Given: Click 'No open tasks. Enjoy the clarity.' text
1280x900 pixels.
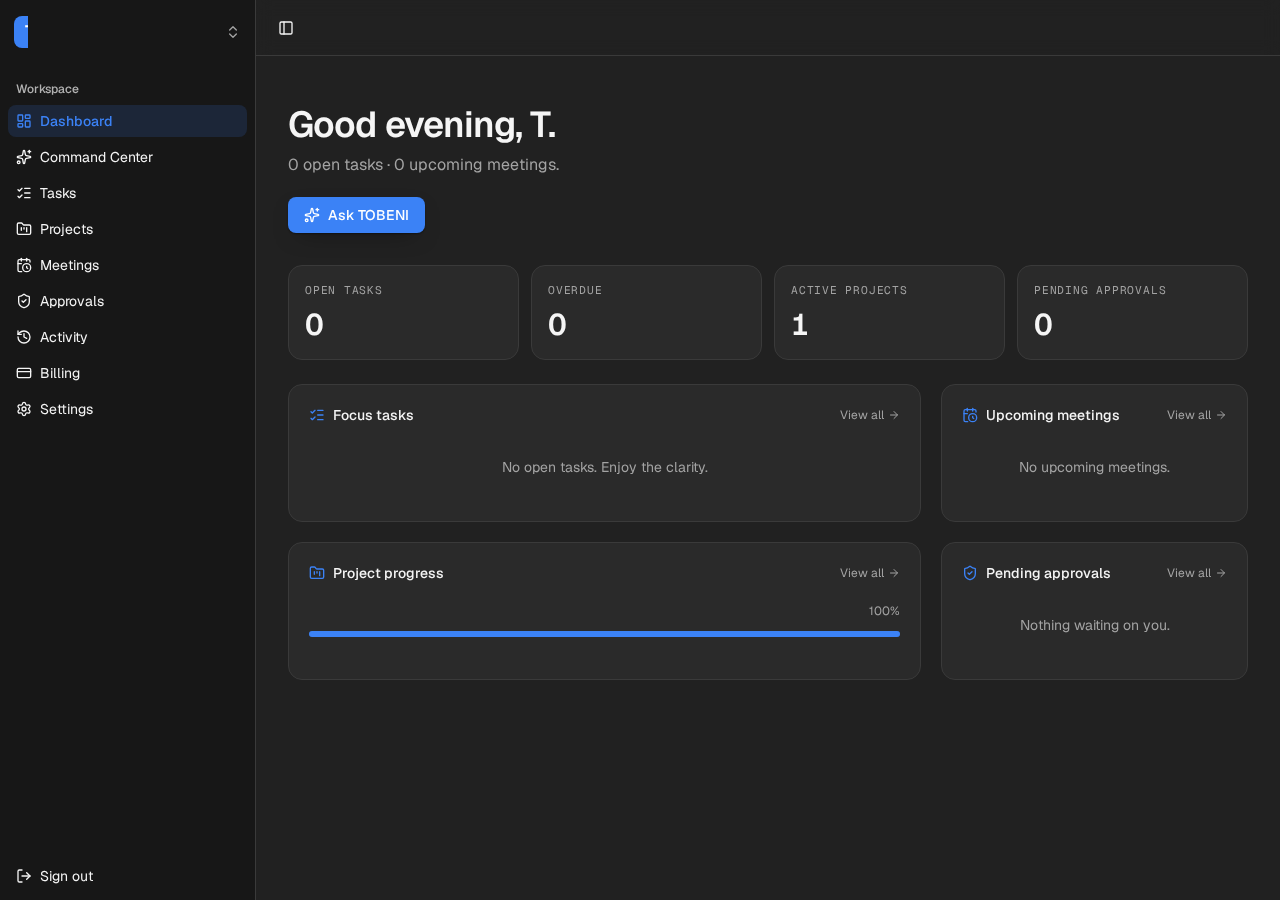Looking at the screenshot, I should click(x=605, y=467).
